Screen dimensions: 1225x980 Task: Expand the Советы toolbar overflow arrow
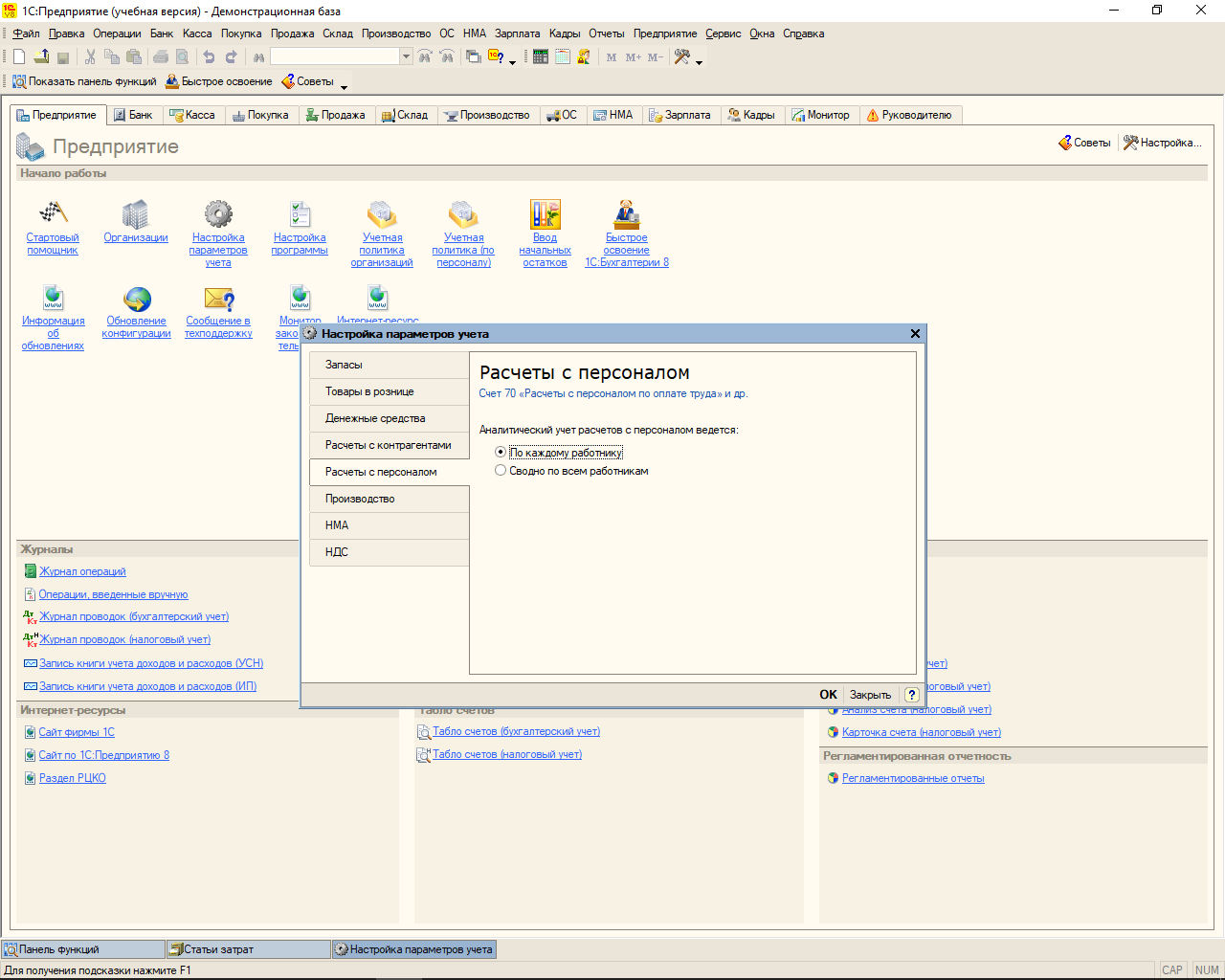pyautogui.click(x=345, y=85)
